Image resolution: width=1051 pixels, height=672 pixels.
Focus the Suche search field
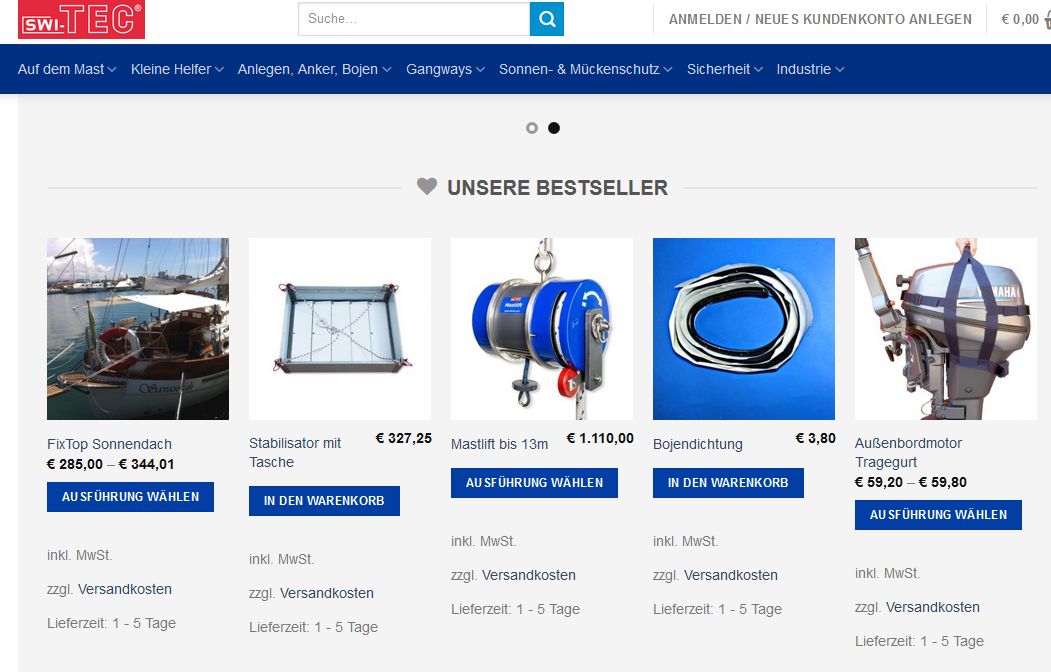[x=414, y=19]
